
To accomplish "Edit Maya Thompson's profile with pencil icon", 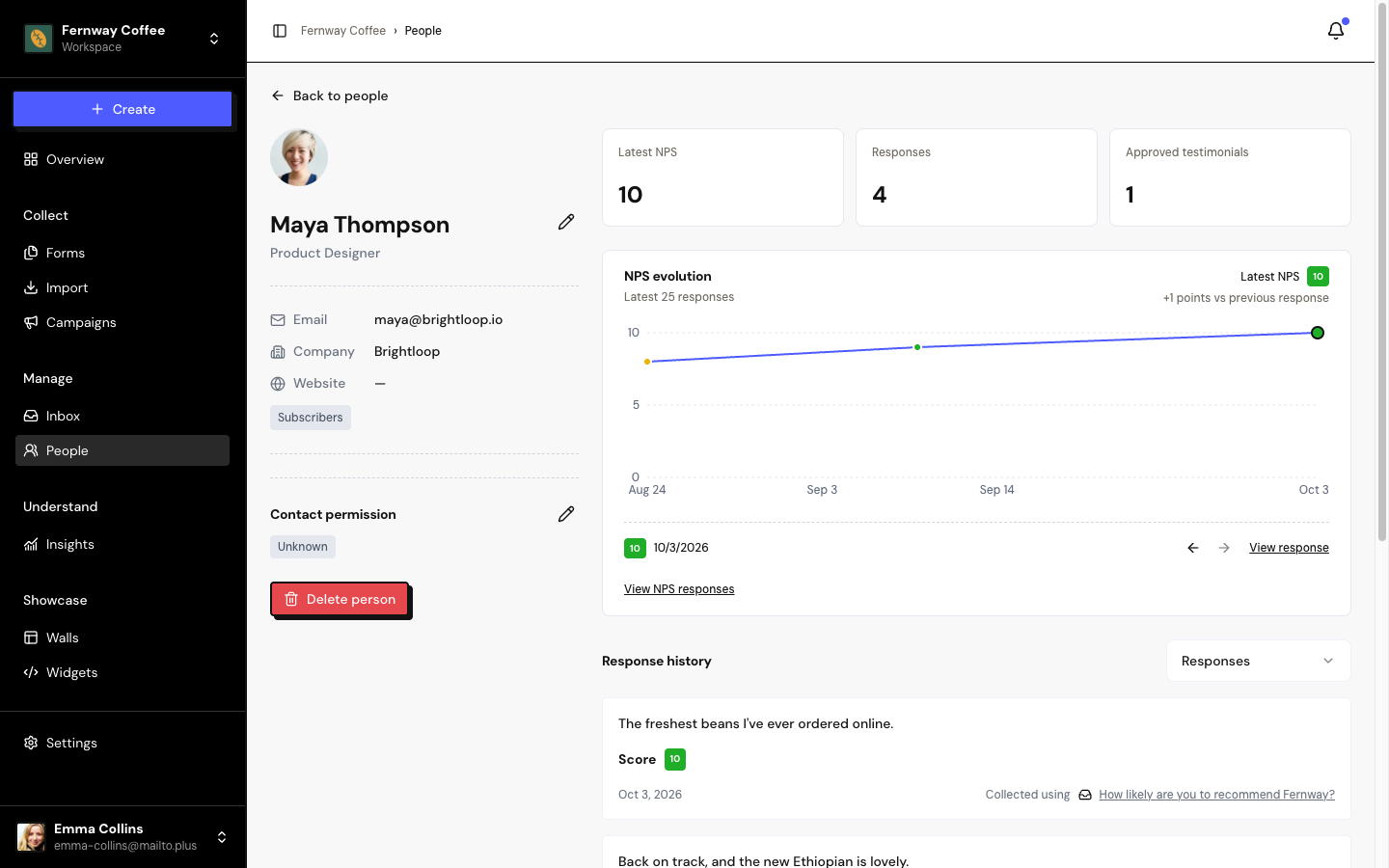I will [x=566, y=222].
